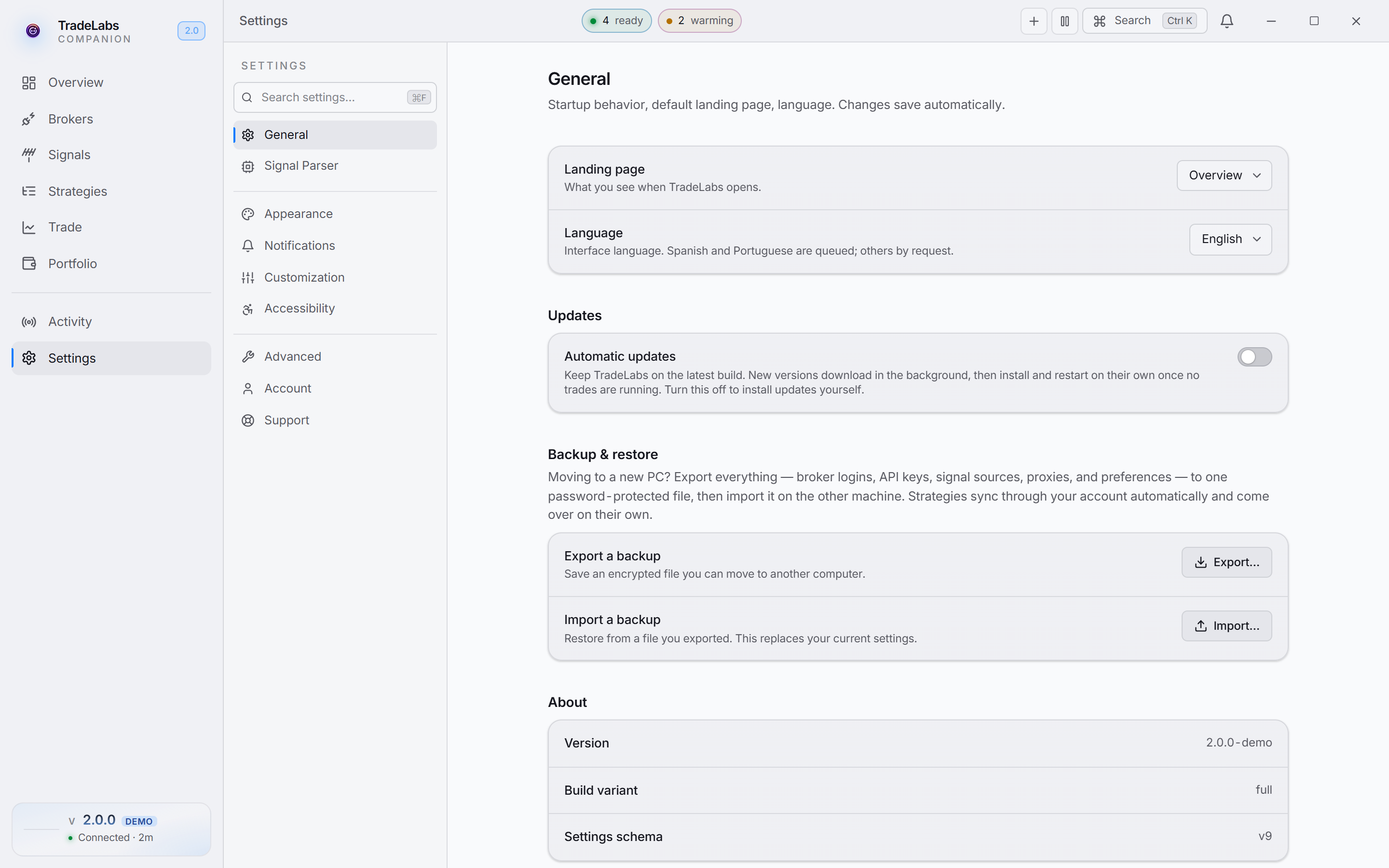
Task: Click the Signals icon in sidebar
Action: pyautogui.click(x=29, y=155)
